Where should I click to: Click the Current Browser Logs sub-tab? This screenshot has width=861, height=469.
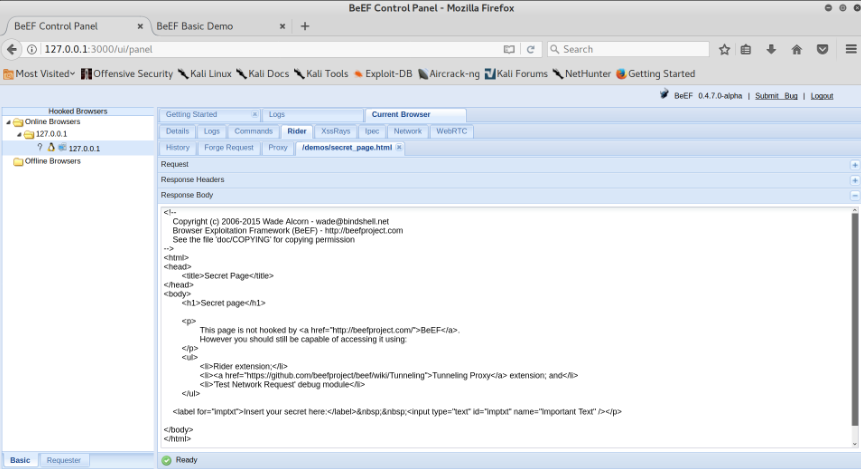click(x=211, y=131)
